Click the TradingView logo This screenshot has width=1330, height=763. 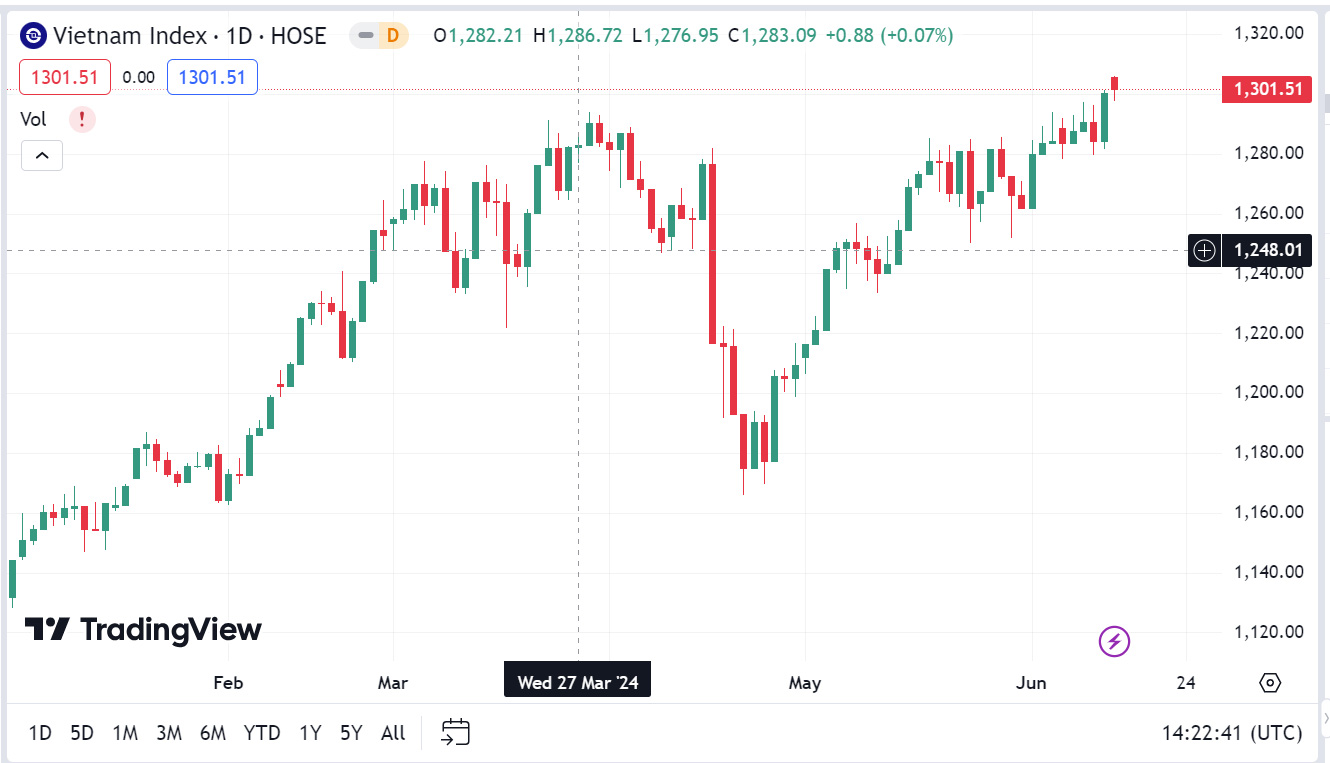click(143, 629)
